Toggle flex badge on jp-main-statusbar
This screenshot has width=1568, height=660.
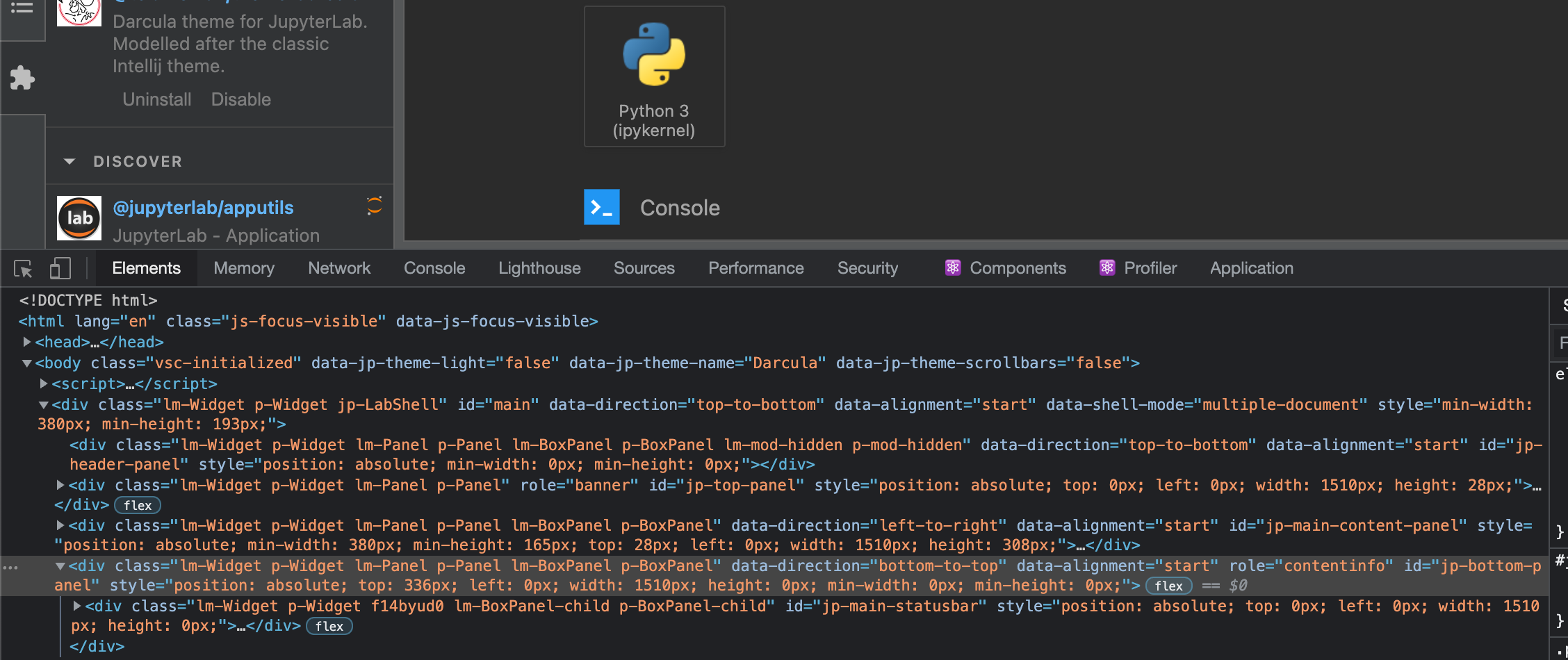(x=329, y=626)
